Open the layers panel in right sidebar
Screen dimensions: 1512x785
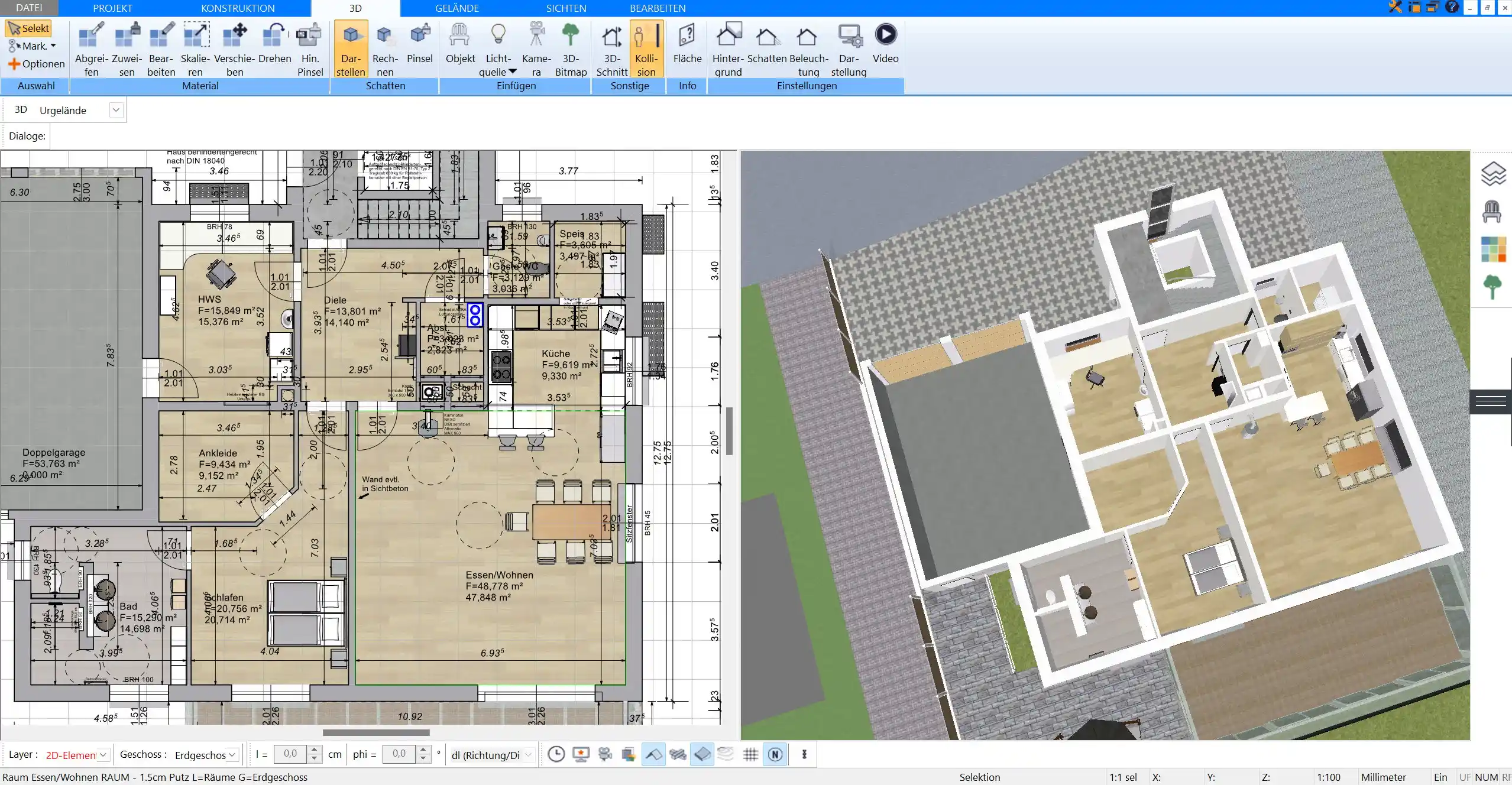coord(1493,174)
